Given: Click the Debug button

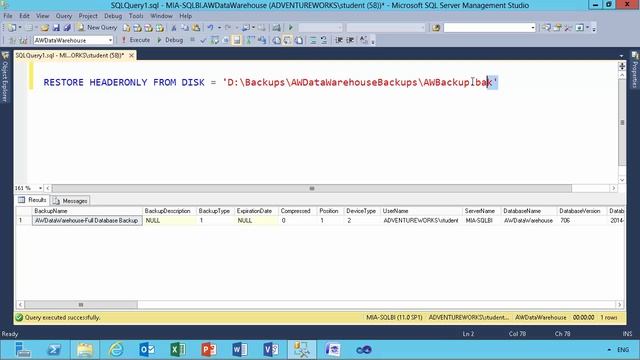Looking at the screenshot, I should [170, 40].
